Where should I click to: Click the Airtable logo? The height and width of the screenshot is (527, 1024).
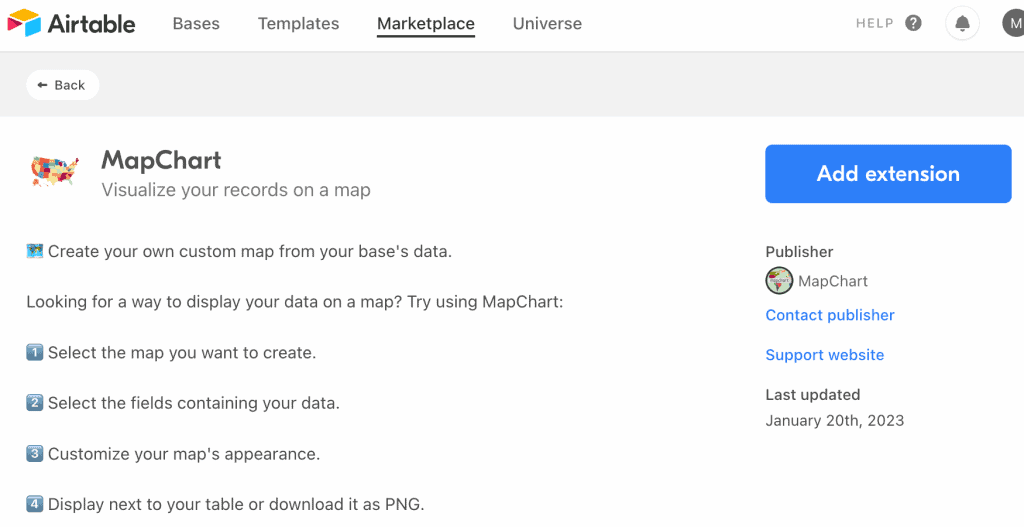coord(71,24)
